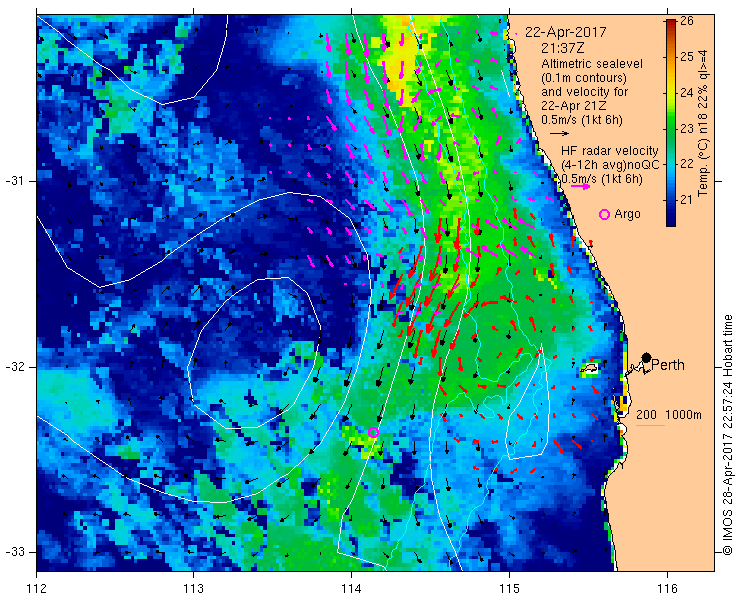Viewport: 740px width, 600px height.
Task: Click the black altimetric velocity scale arrow
Action: click(560, 134)
